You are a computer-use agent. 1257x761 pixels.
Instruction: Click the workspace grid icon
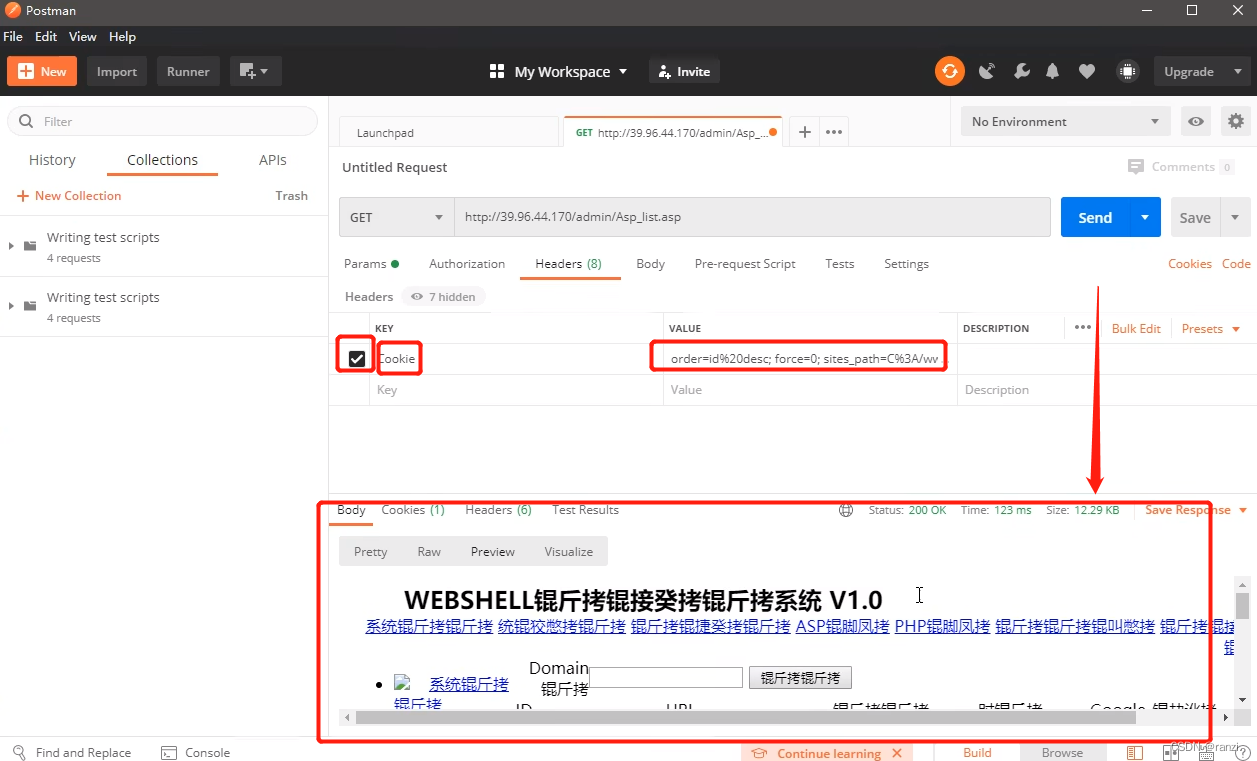coord(497,71)
